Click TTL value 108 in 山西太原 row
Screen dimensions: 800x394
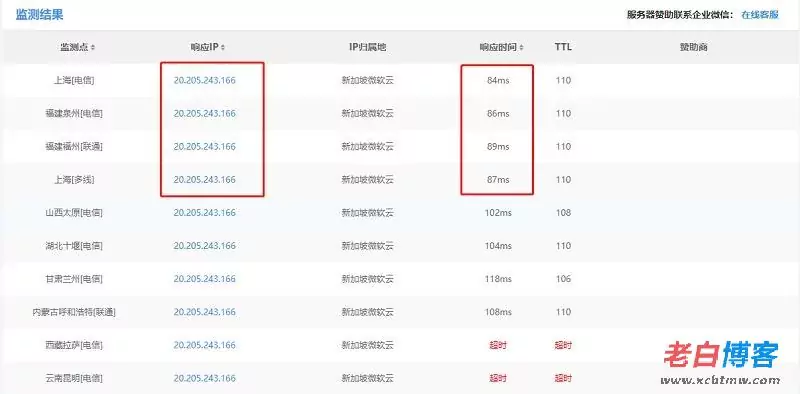click(x=563, y=213)
